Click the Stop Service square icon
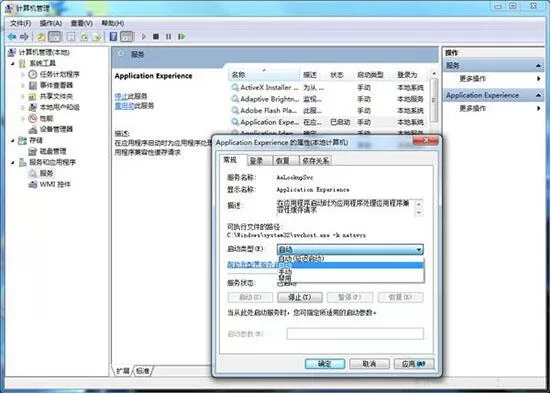Image resolution: width=551 pixels, height=394 pixels. [156, 37]
